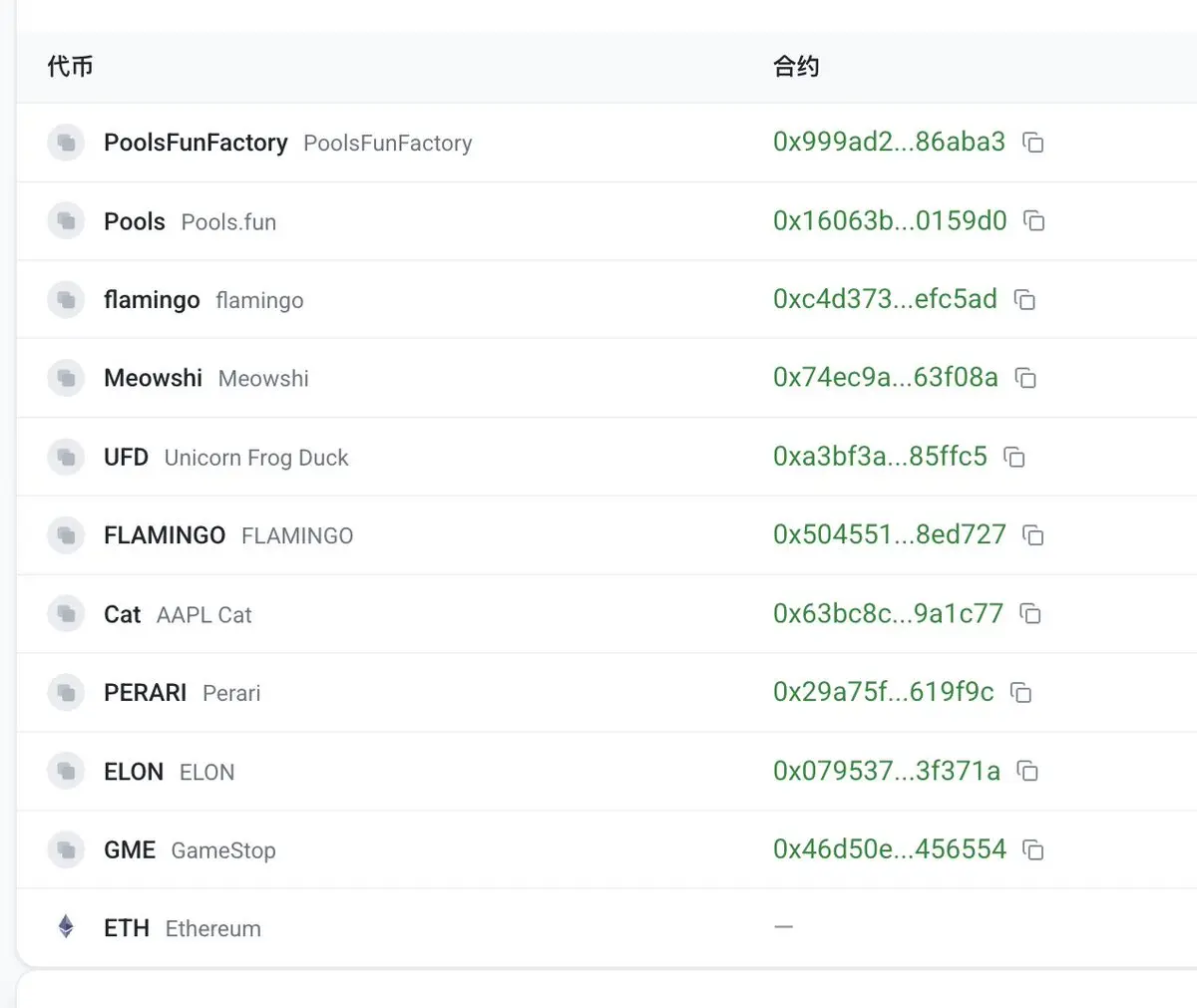The height and width of the screenshot is (1008, 1197).
Task: Open contract link 0x999ad2...86aba3
Action: click(x=889, y=142)
